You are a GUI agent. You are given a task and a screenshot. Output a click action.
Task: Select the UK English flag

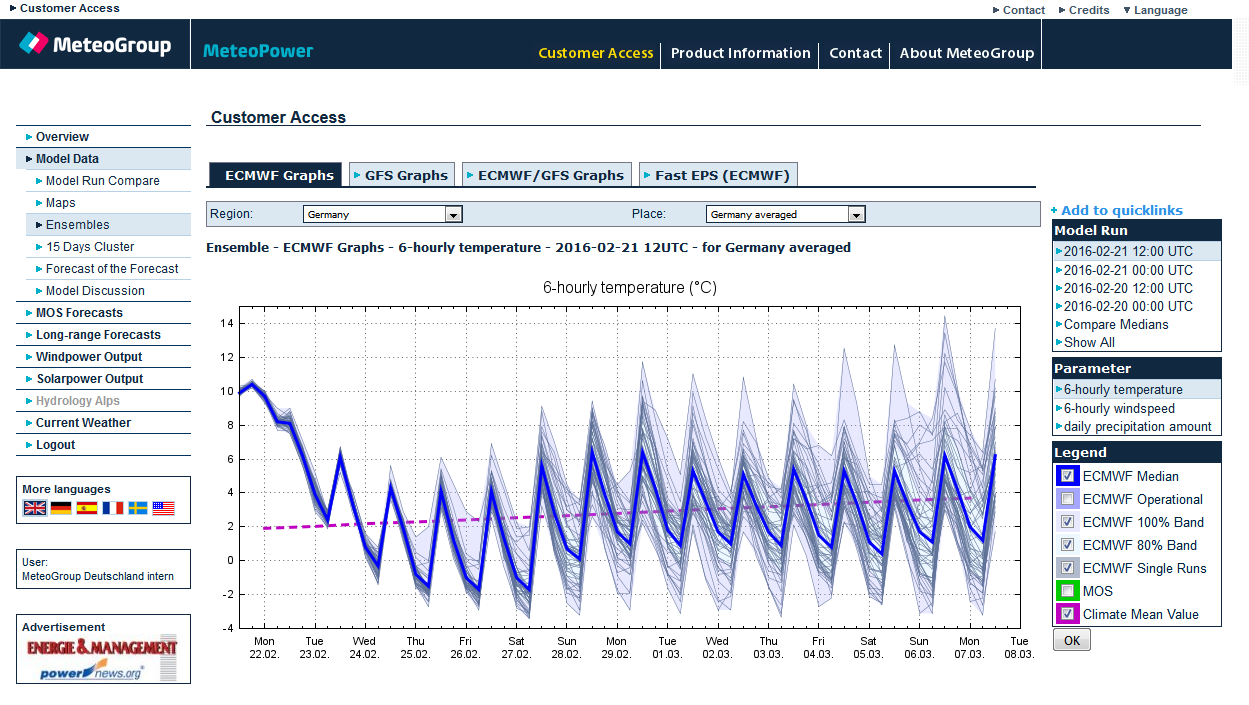(35, 508)
